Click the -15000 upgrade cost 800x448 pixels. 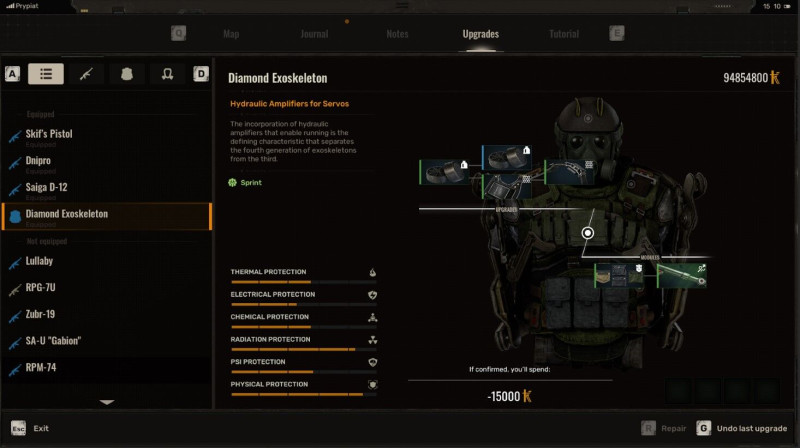[510, 396]
